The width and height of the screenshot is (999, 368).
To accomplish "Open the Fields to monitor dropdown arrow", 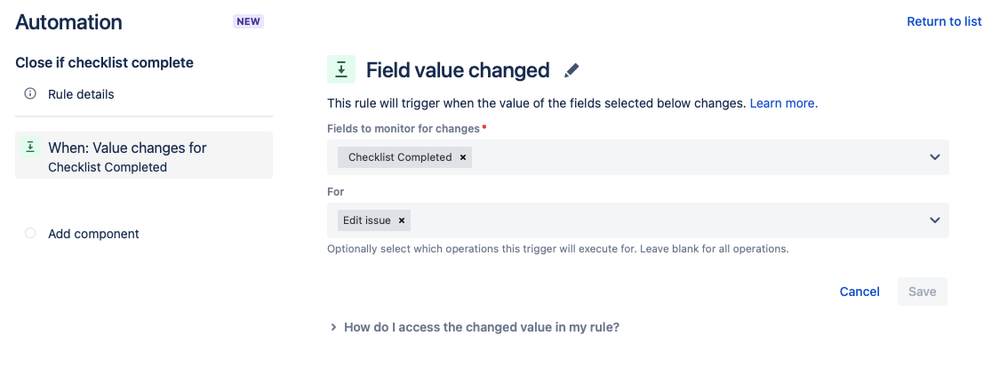I will [935, 157].
